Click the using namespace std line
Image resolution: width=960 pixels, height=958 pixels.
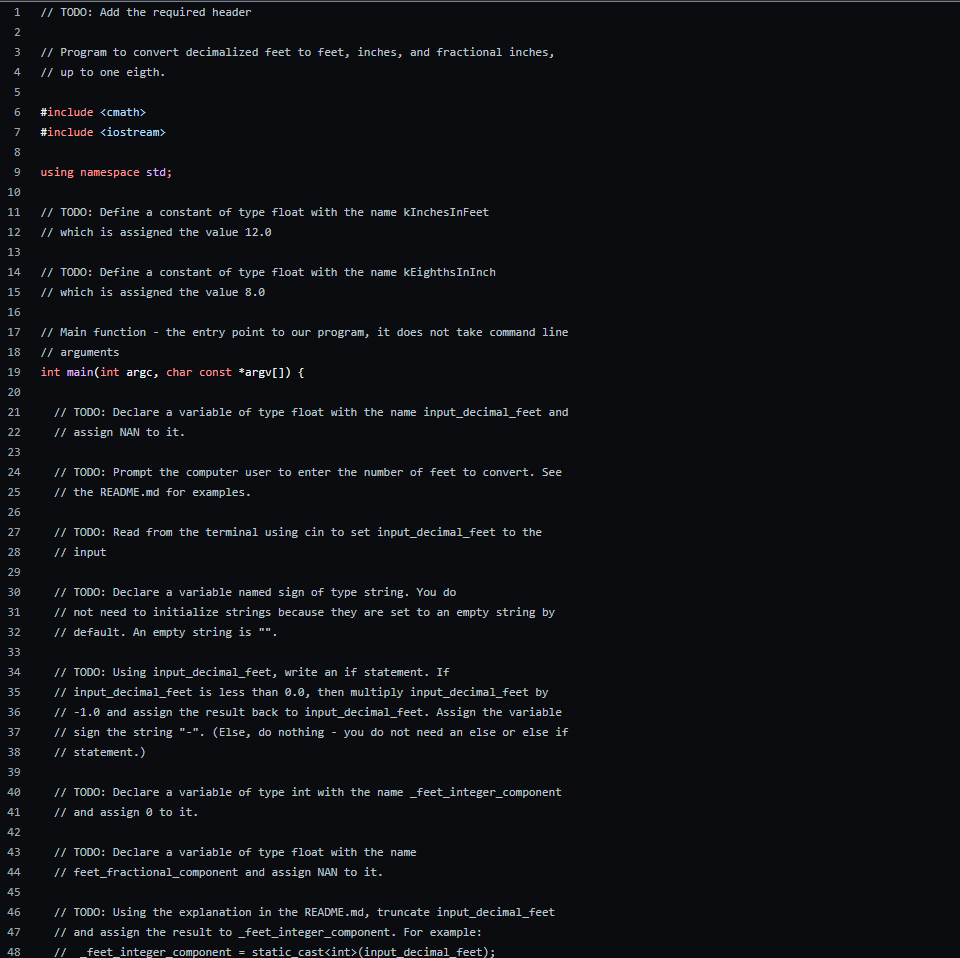click(106, 171)
